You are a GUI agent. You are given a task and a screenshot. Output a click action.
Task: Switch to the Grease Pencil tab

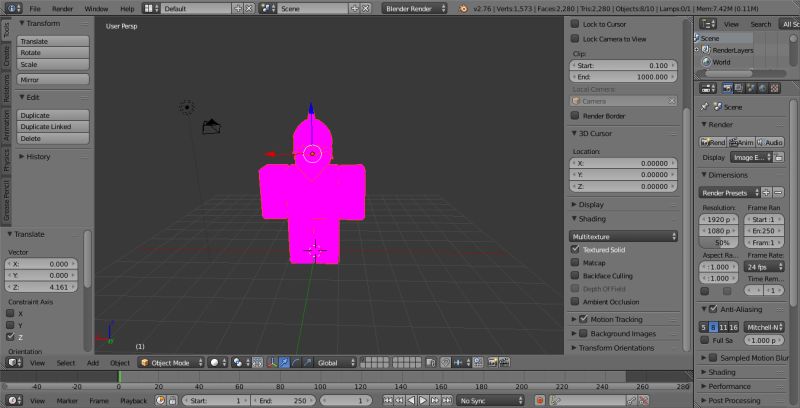(6, 198)
